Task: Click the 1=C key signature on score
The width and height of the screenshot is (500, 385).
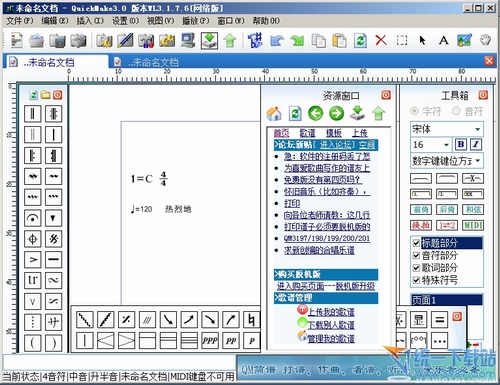Action: coord(142,179)
